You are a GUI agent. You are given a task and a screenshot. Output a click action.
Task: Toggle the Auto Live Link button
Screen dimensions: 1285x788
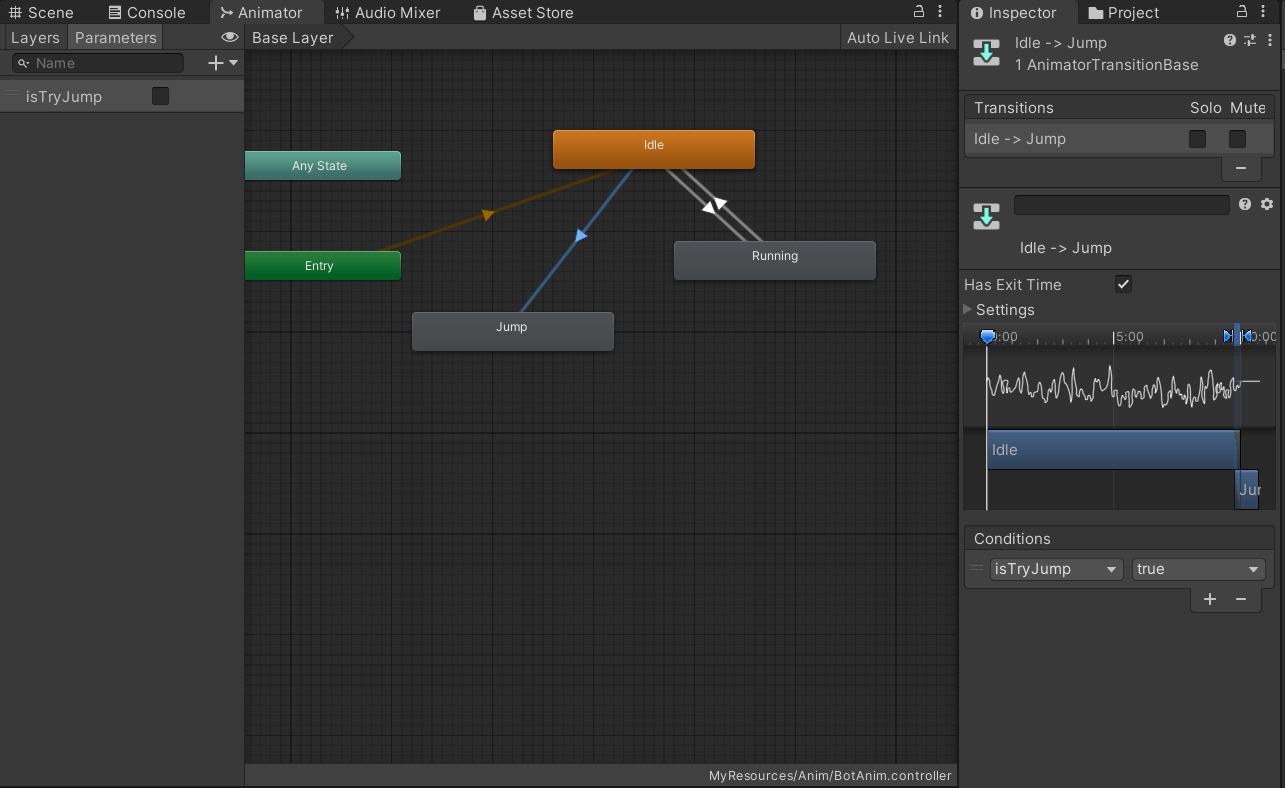(x=898, y=38)
